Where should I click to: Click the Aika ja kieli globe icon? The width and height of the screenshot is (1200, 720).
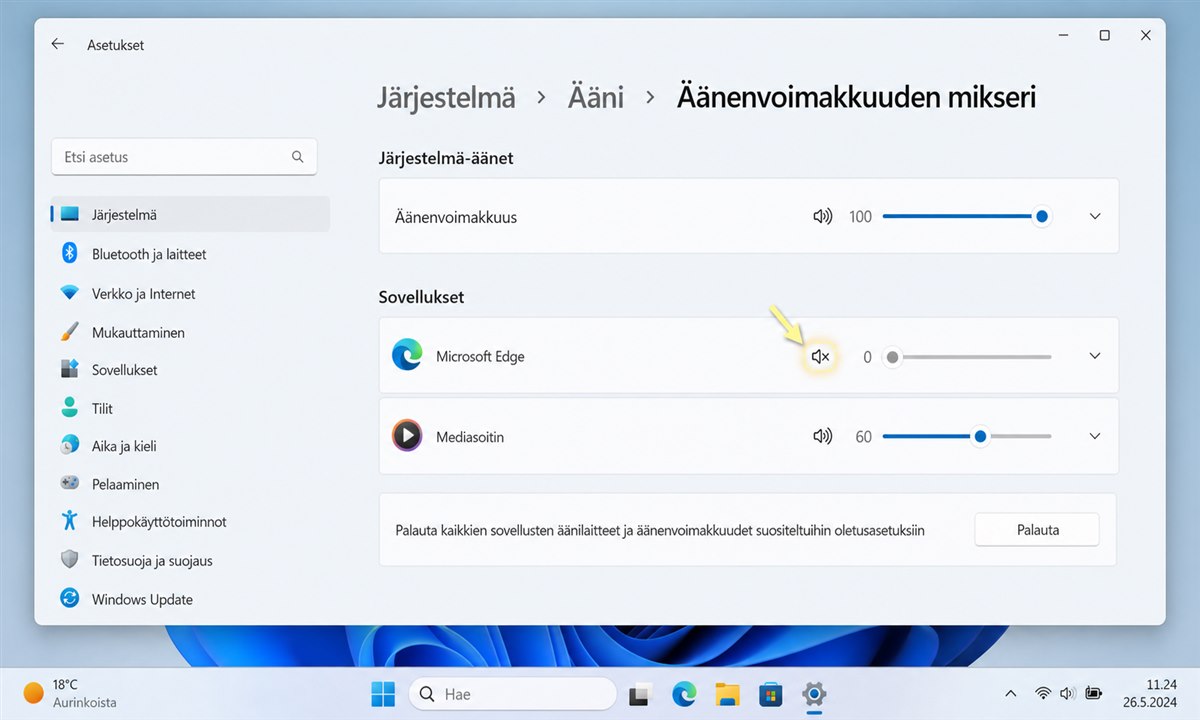[x=69, y=445]
